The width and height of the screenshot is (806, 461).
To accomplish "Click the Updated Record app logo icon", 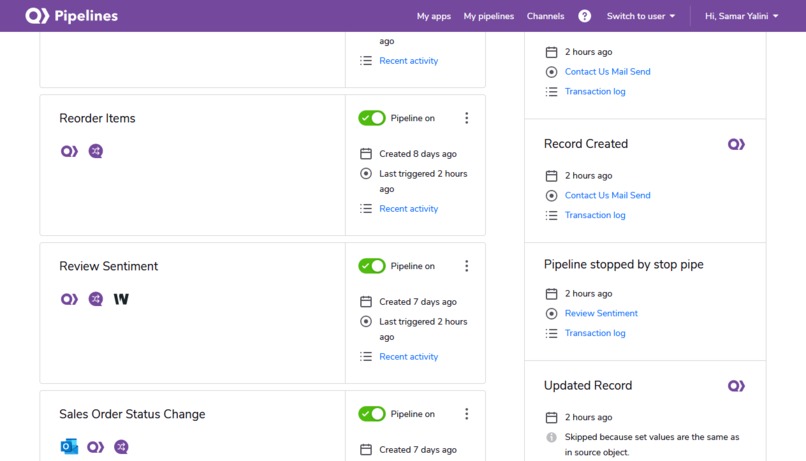I will pyautogui.click(x=736, y=386).
